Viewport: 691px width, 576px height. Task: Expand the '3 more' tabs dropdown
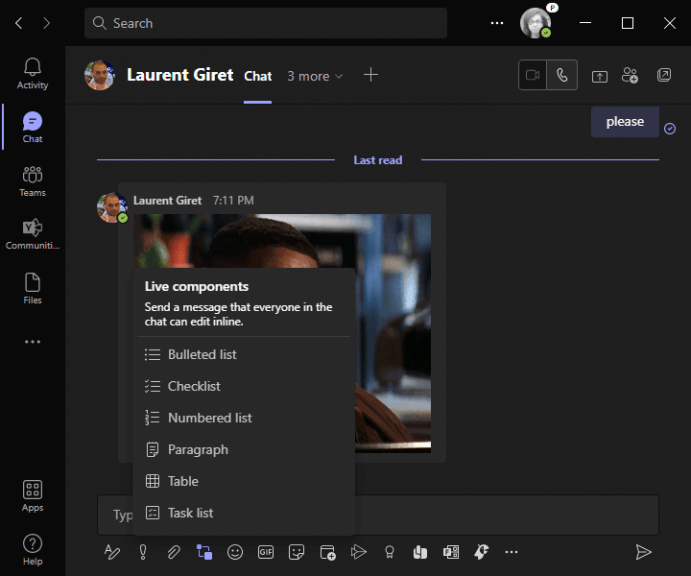(x=315, y=76)
